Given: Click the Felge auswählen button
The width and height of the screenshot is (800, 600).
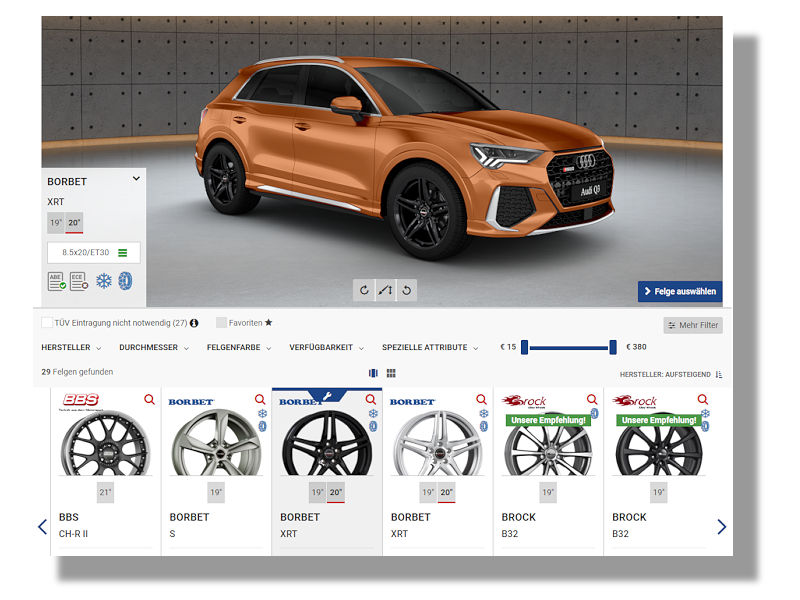Looking at the screenshot, I should (x=680, y=291).
